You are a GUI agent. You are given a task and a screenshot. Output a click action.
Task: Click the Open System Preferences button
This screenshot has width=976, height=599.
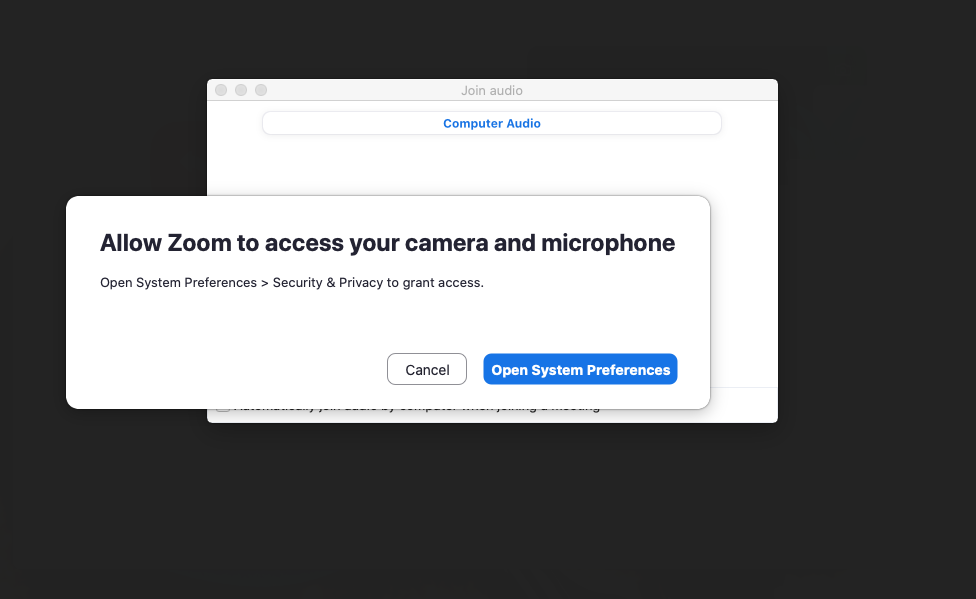click(x=580, y=369)
